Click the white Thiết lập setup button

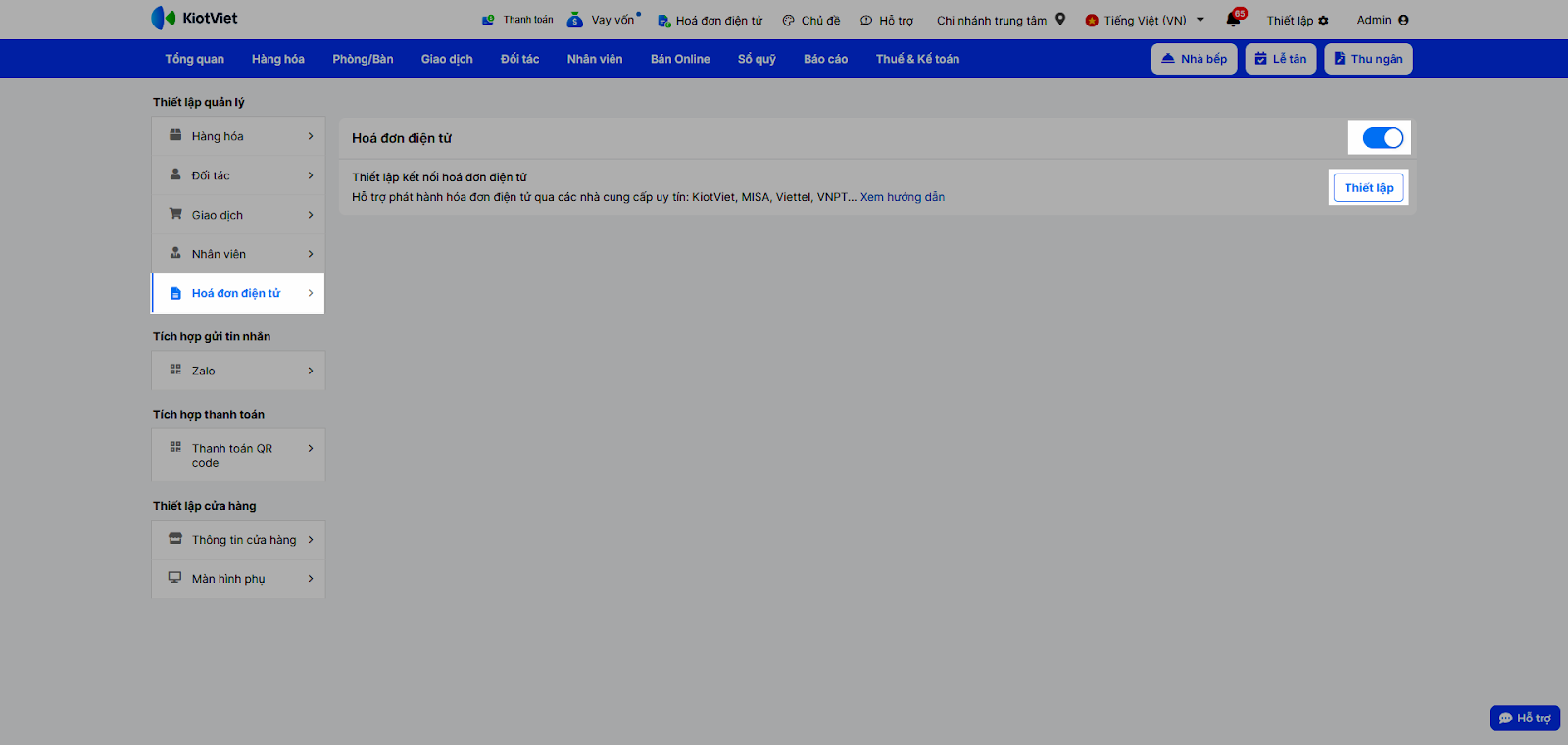(x=1368, y=188)
